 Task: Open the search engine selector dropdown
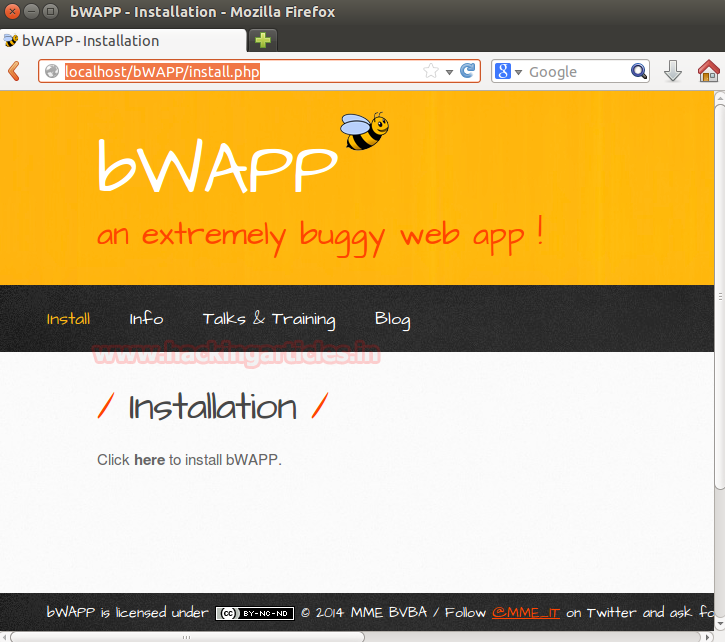click(509, 72)
